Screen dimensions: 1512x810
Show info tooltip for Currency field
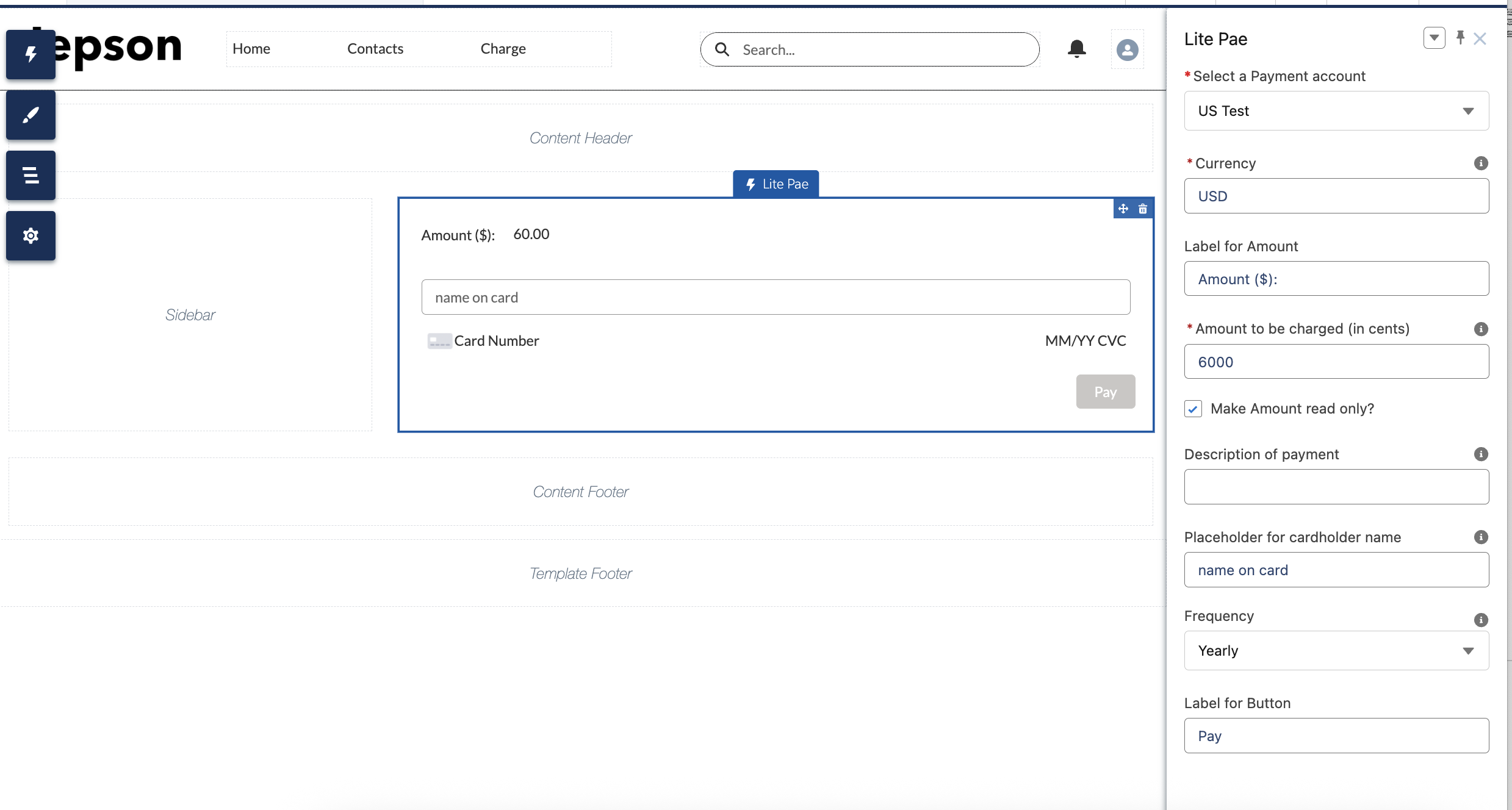pyautogui.click(x=1481, y=163)
